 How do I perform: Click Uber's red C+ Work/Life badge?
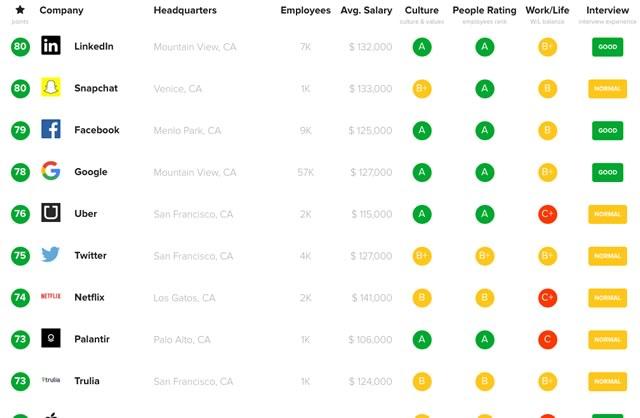[547, 213]
